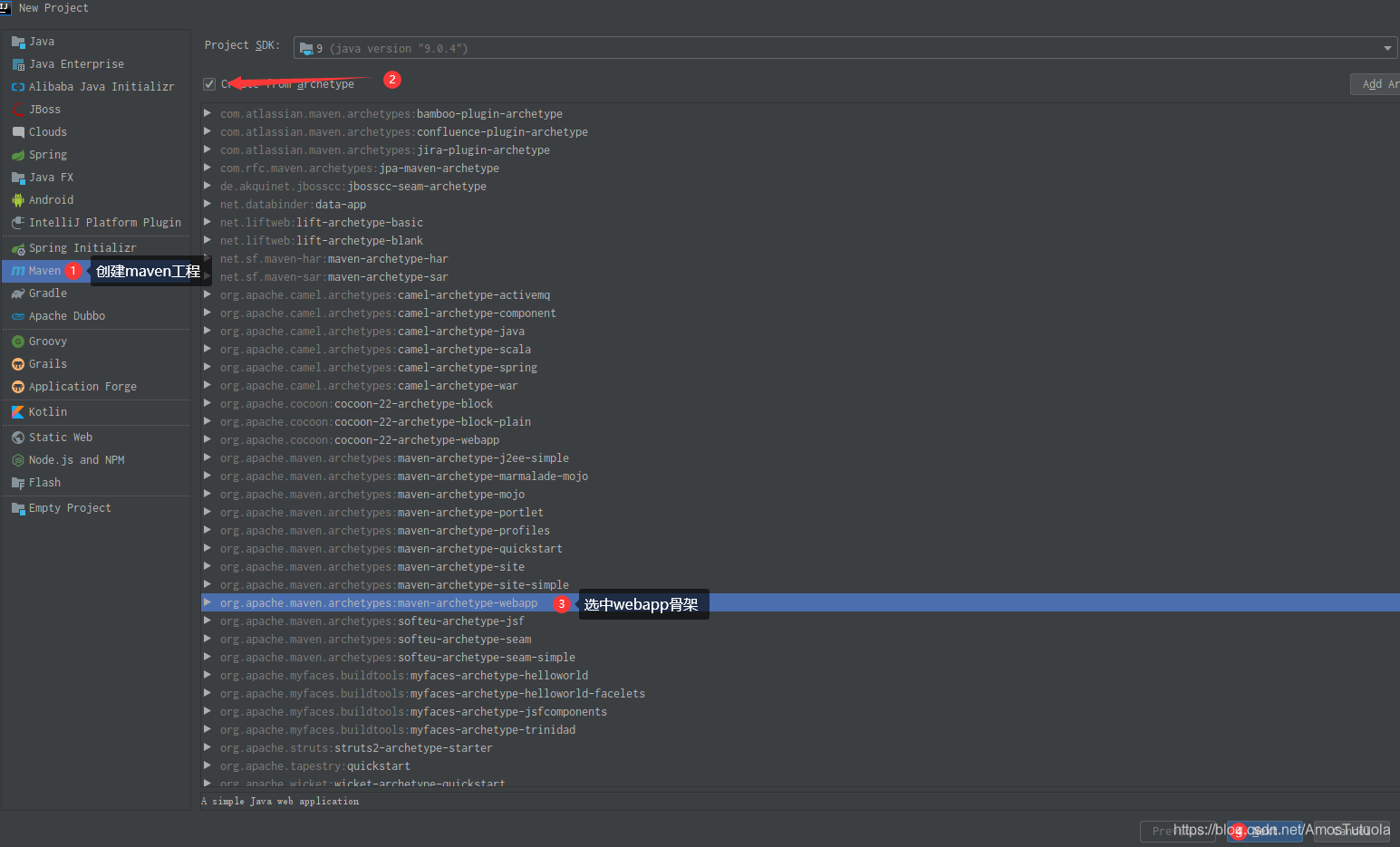Select softeu-archetype-jsf row
Image resolution: width=1400 pixels, height=847 pixels.
800,621
